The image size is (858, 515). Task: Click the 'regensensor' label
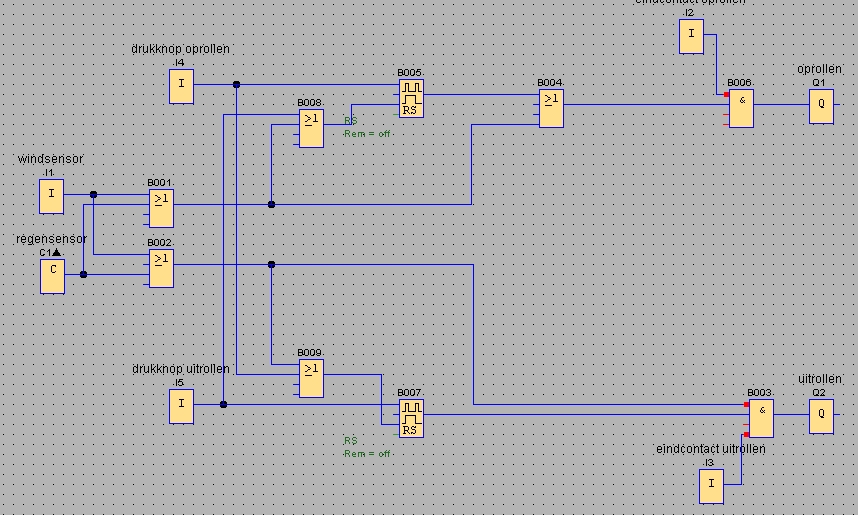click(x=51, y=239)
